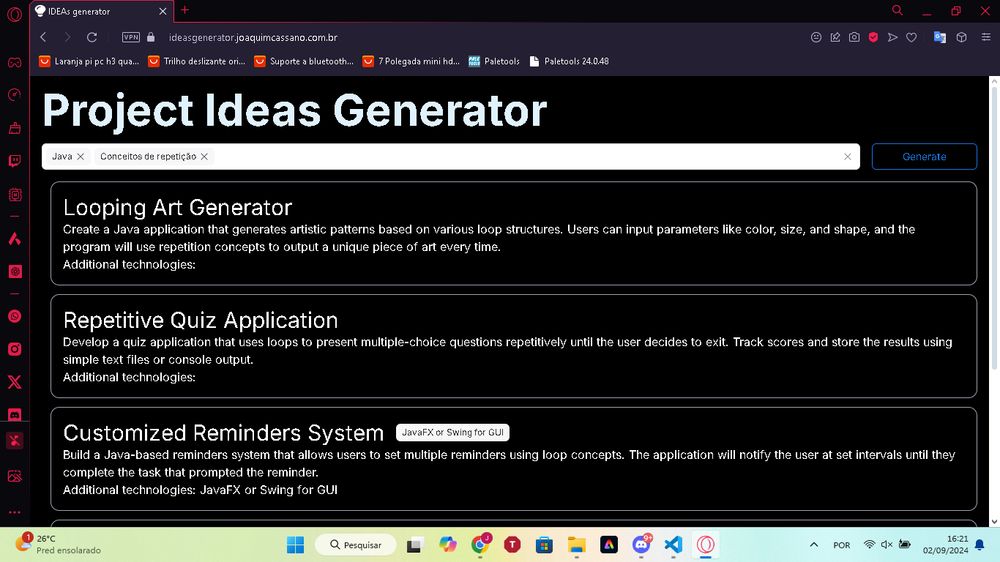Image resolution: width=1000 pixels, height=562 pixels.
Task: Open tab search magnifier in title bar
Action: click(x=897, y=10)
